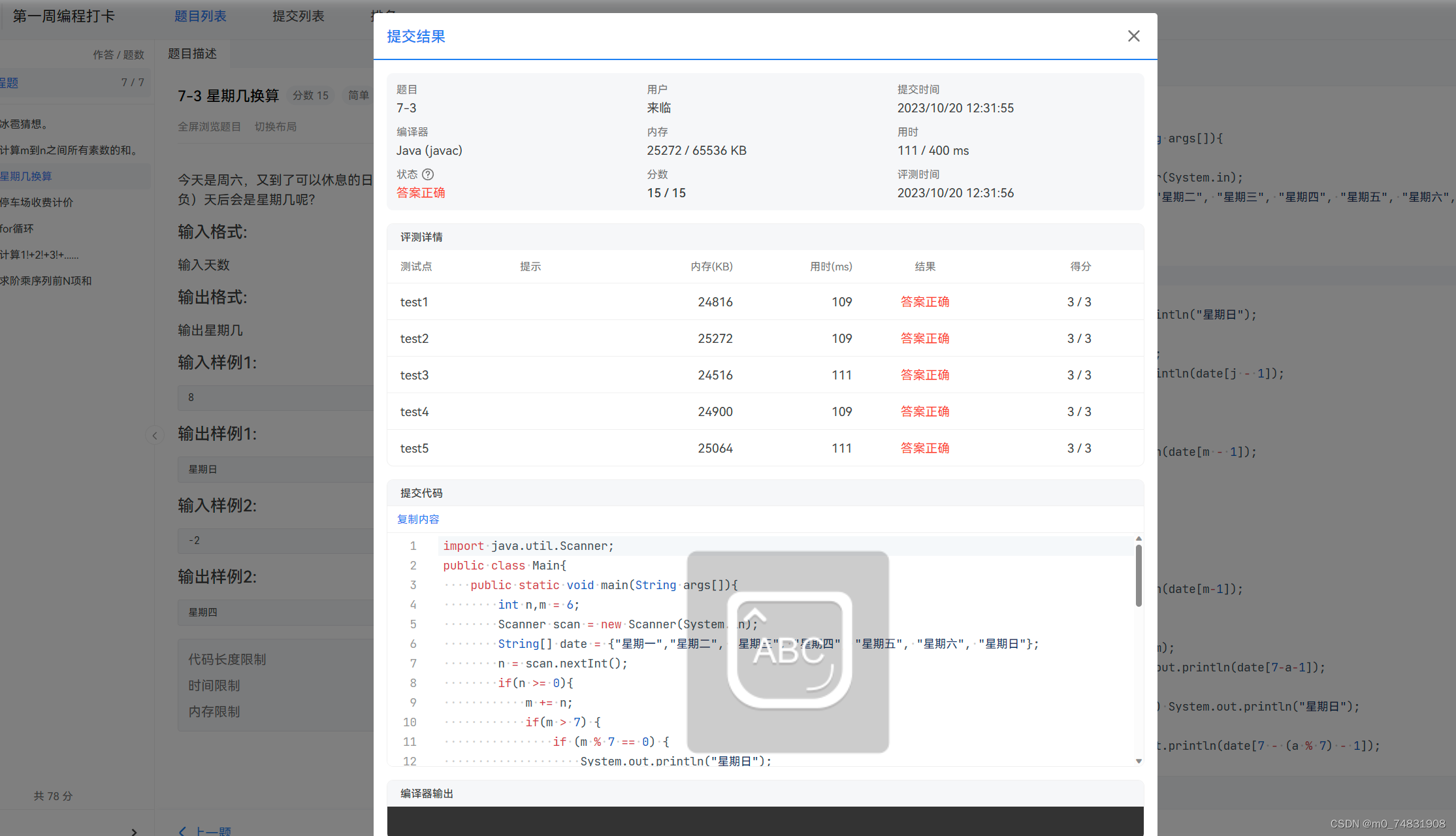This screenshot has height=836, width=1456.
Task: Expand the bottom panel with the right arrow
Action: [133, 829]
